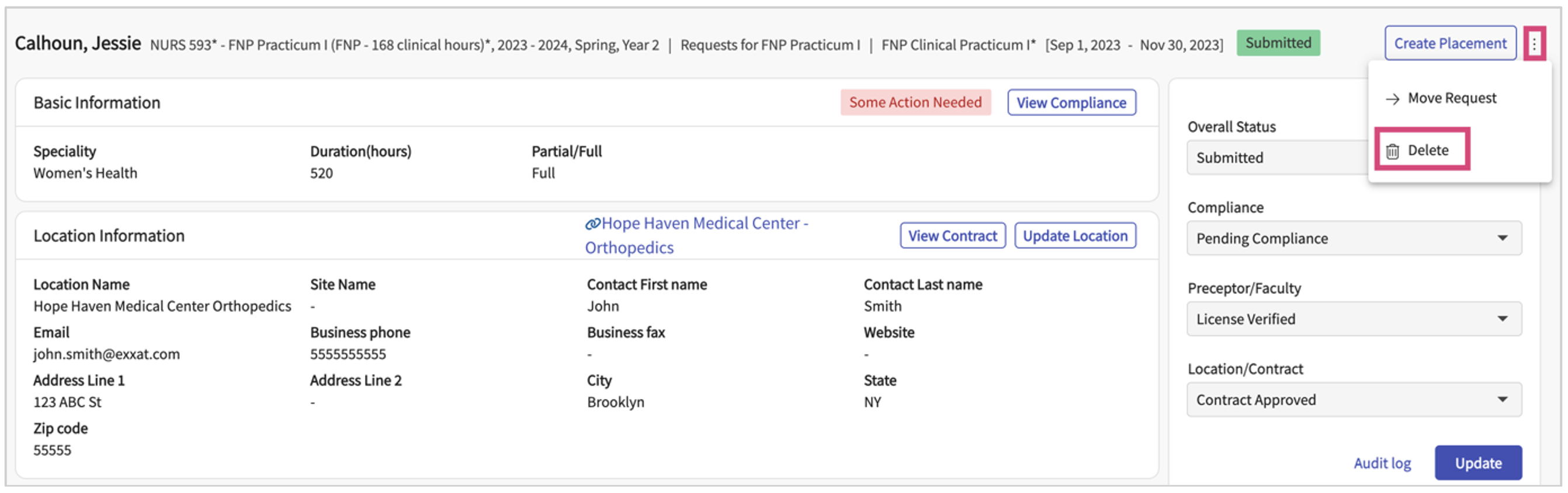Click the student name Calhoun, Jessie
This screenshot has width=1568, height=493.
click(78, 44)
